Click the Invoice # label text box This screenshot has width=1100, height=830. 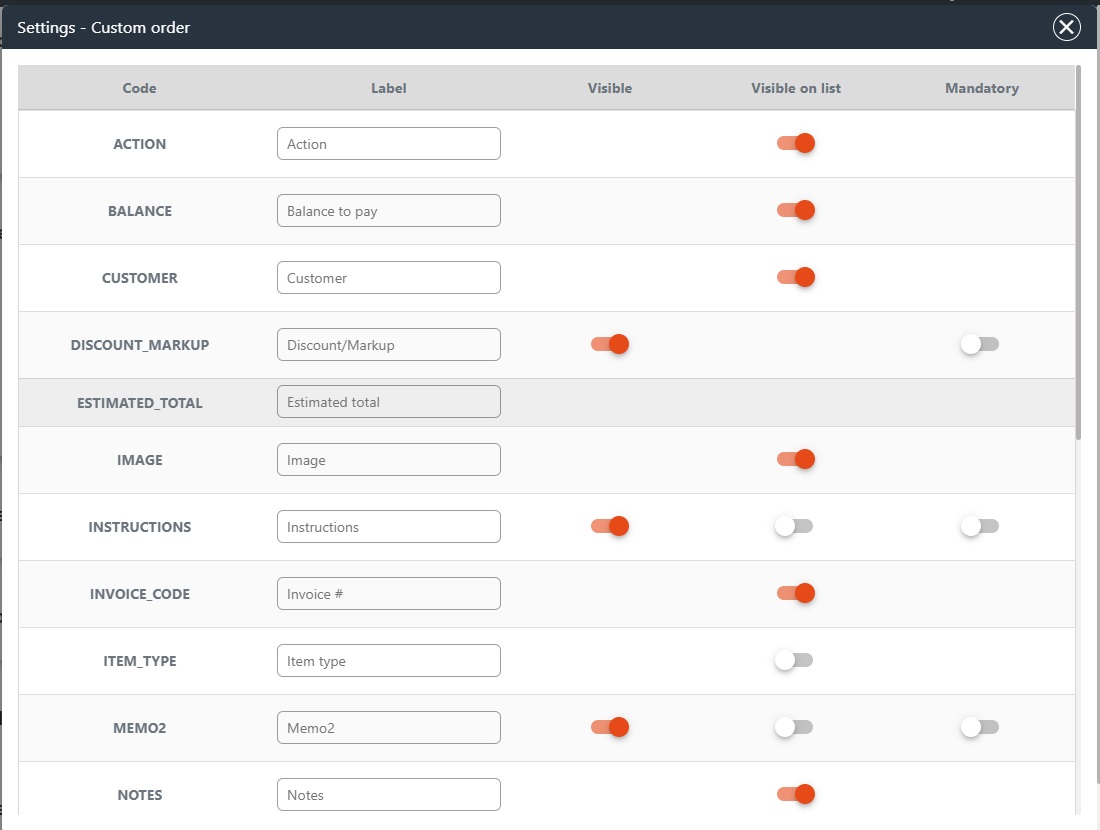[388, 594]
